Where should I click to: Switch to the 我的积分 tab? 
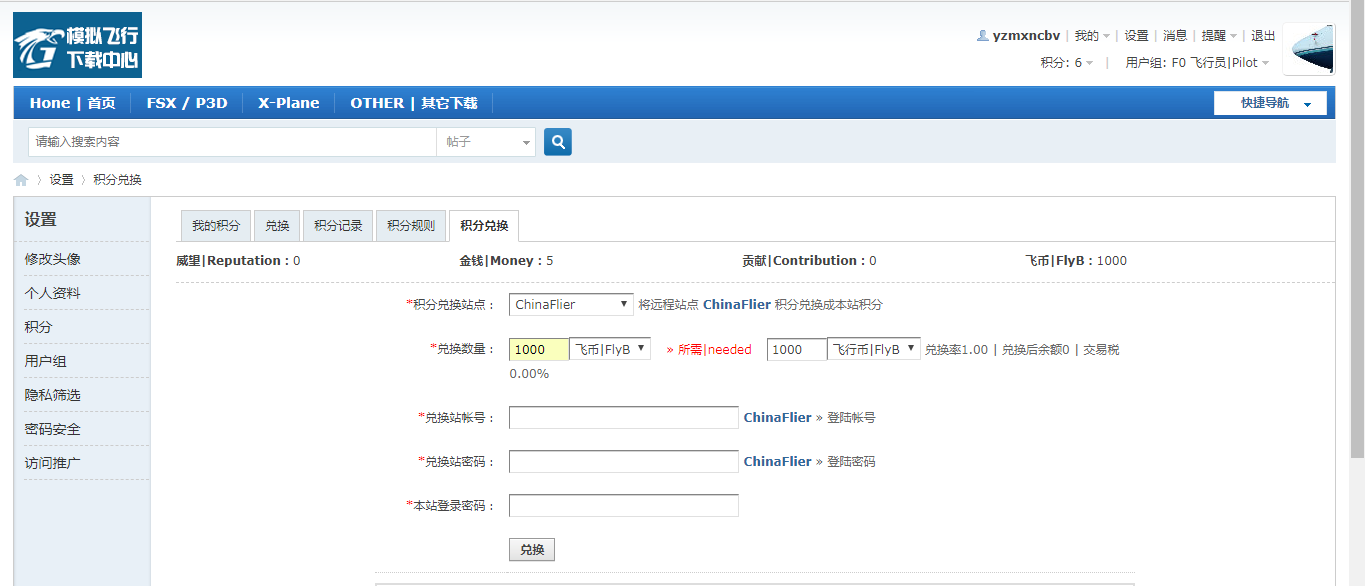tap(215, 225)
